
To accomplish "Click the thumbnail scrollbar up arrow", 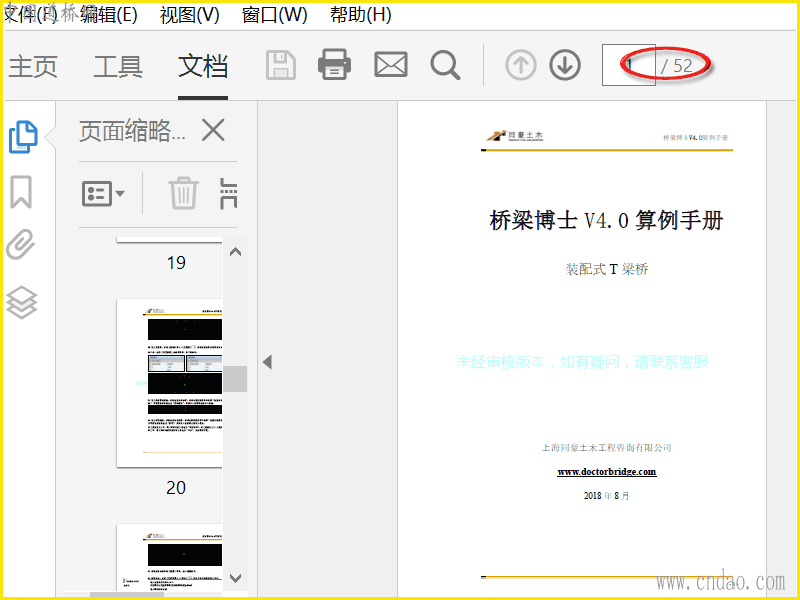I will point(235,252).
